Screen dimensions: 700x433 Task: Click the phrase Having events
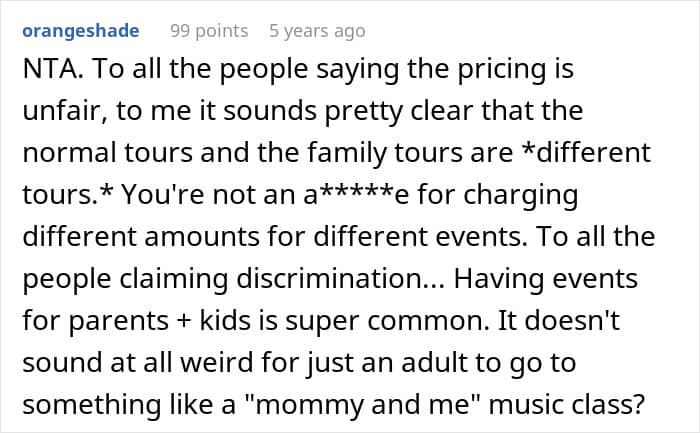pyautogui.click(x=546, y=279)
